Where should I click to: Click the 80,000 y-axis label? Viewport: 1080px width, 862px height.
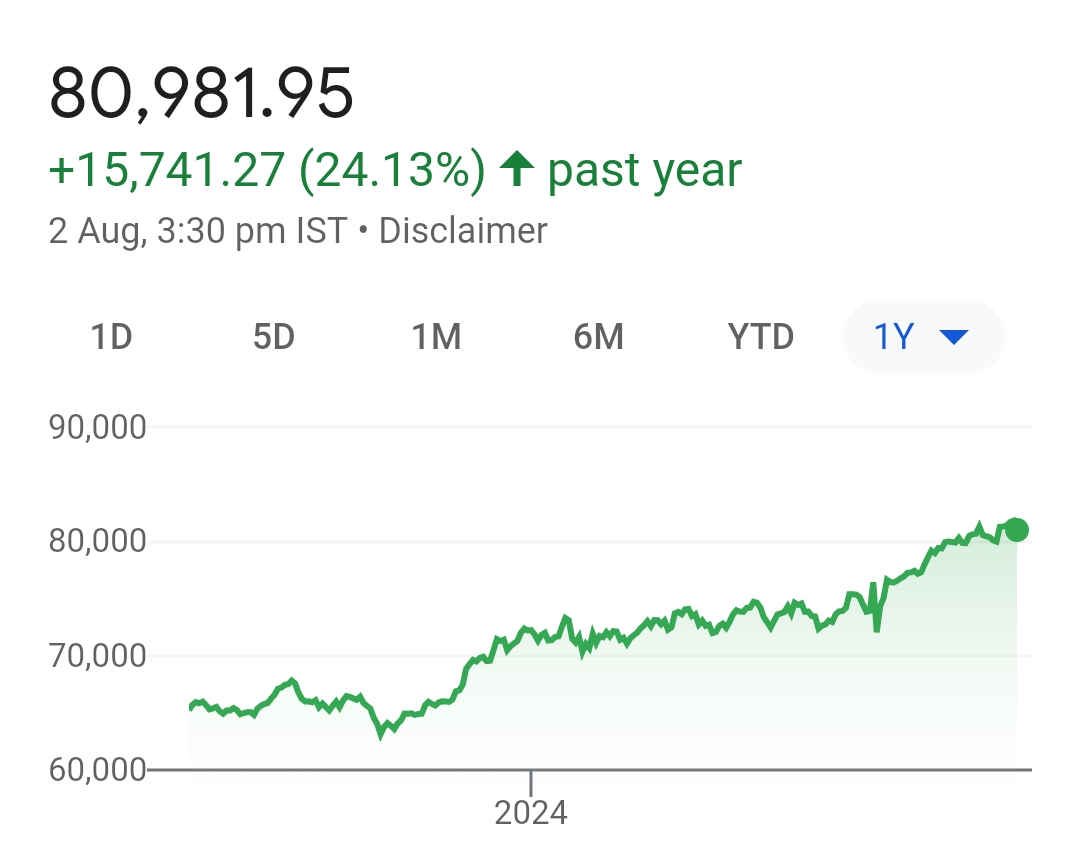coord(98,541)
